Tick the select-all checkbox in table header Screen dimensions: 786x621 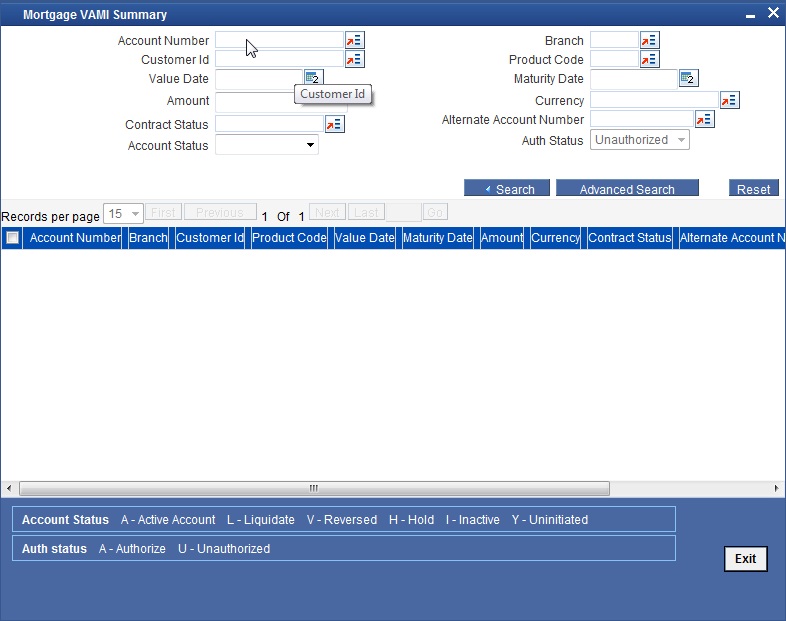pos(12,238)
